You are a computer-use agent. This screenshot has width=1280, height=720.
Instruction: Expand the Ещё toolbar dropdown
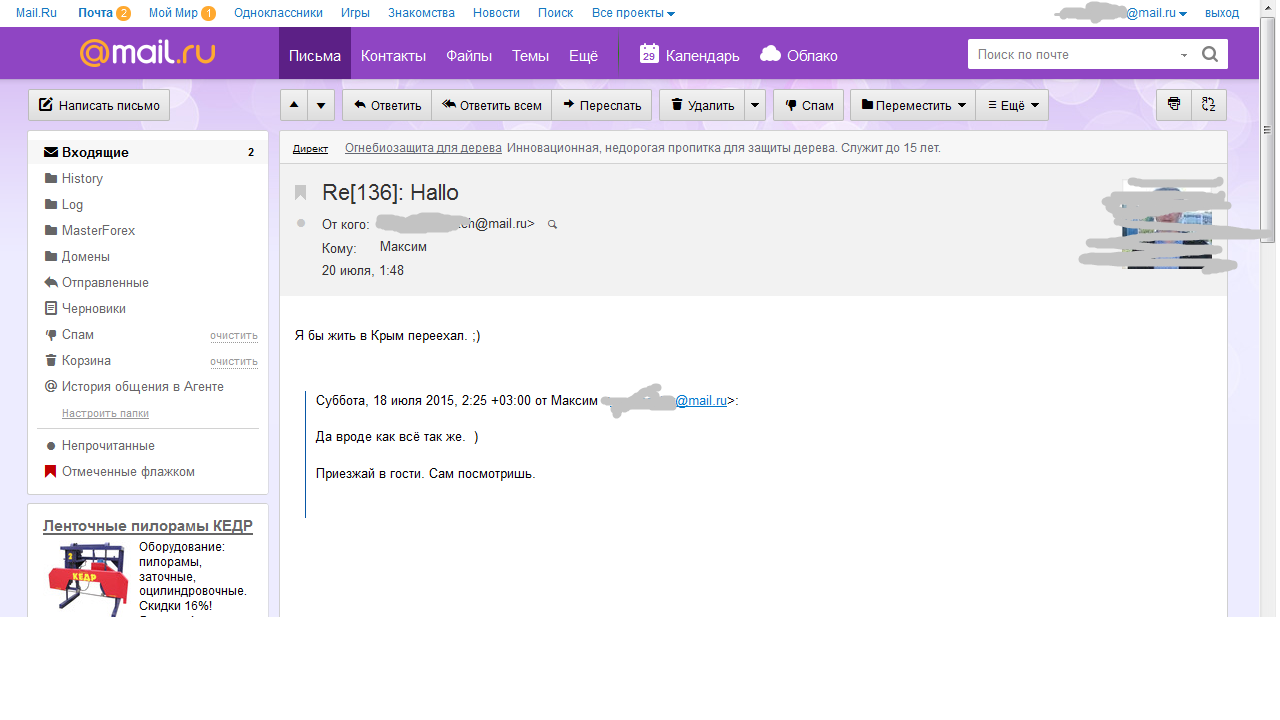pyautogui.click(x=1012, y=105)
